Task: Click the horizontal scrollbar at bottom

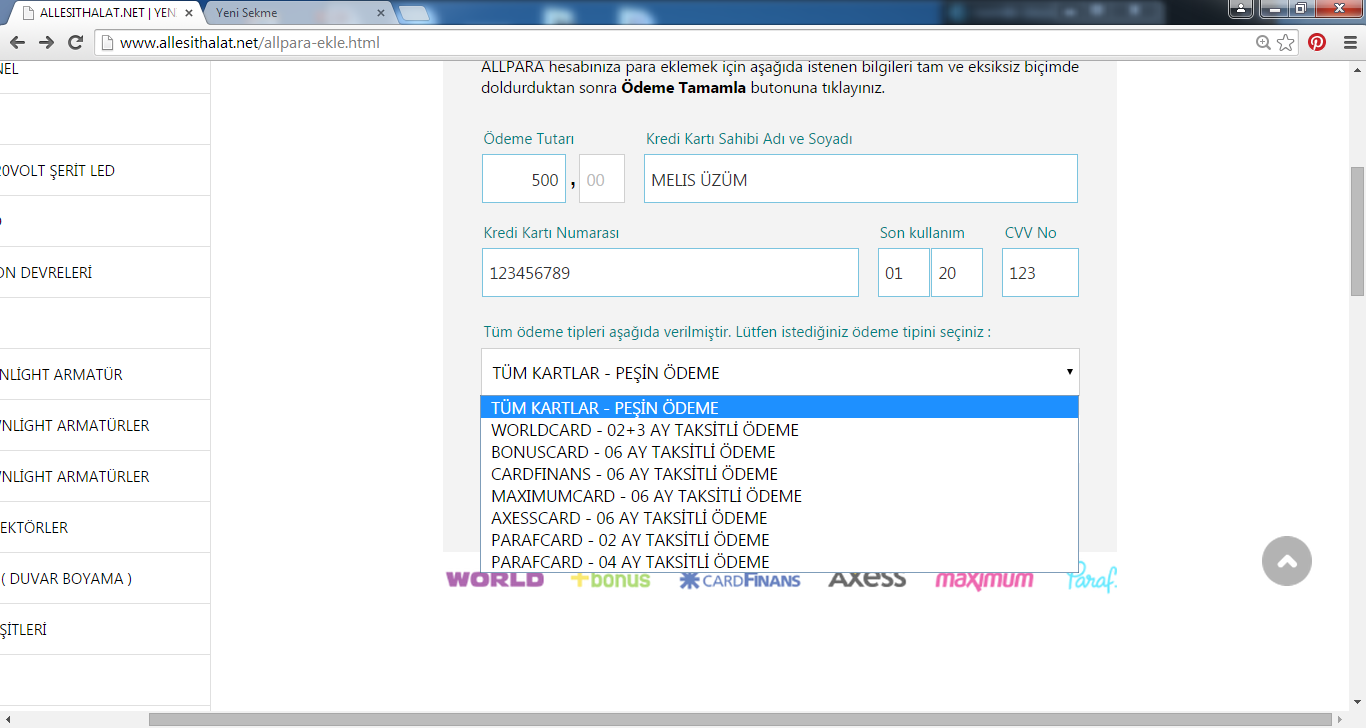Action: click(x=740, y=719)
